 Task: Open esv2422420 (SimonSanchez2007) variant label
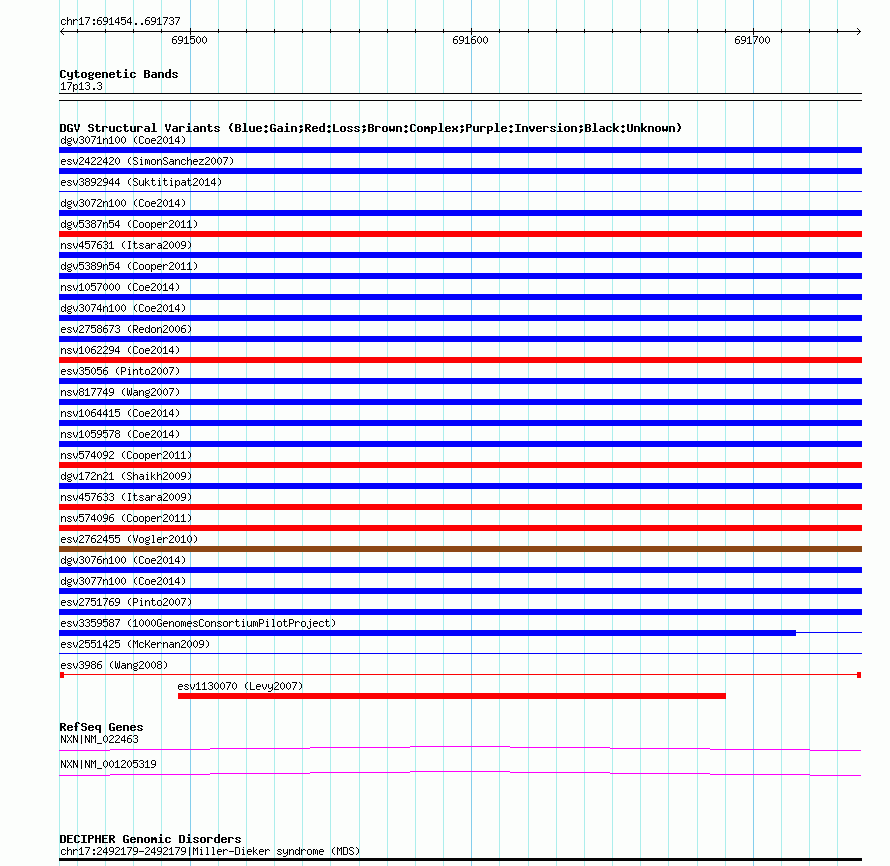pos(147,161)
